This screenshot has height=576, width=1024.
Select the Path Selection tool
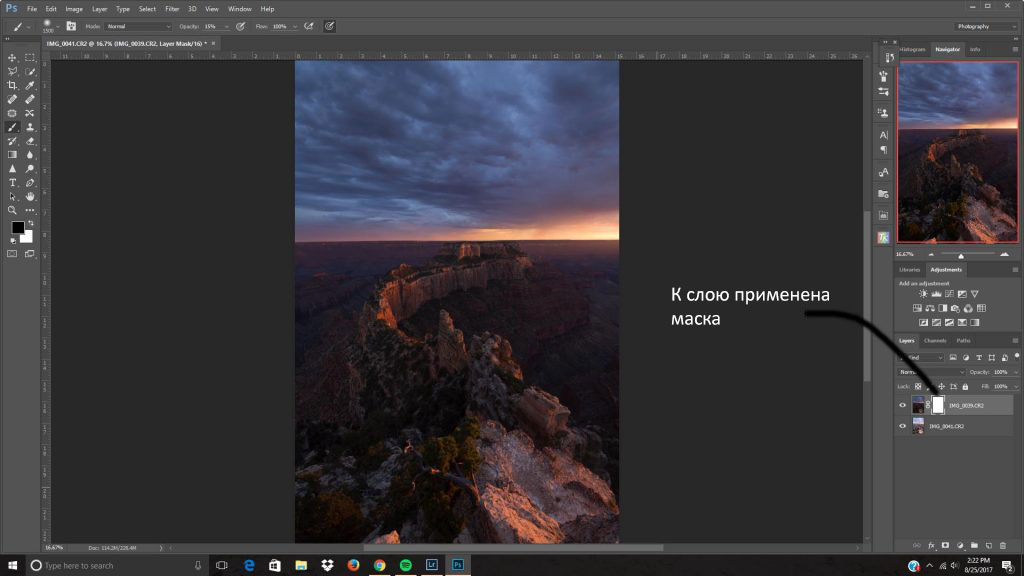click(x=12, y=197)
